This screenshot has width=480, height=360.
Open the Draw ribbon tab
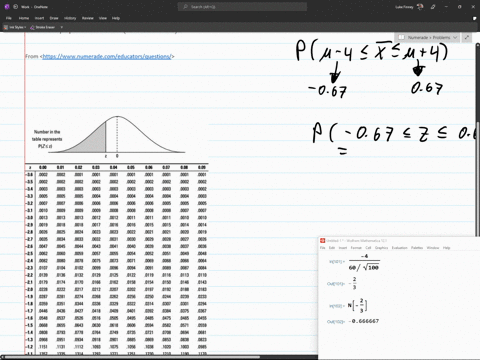click(x=54, y=18)
